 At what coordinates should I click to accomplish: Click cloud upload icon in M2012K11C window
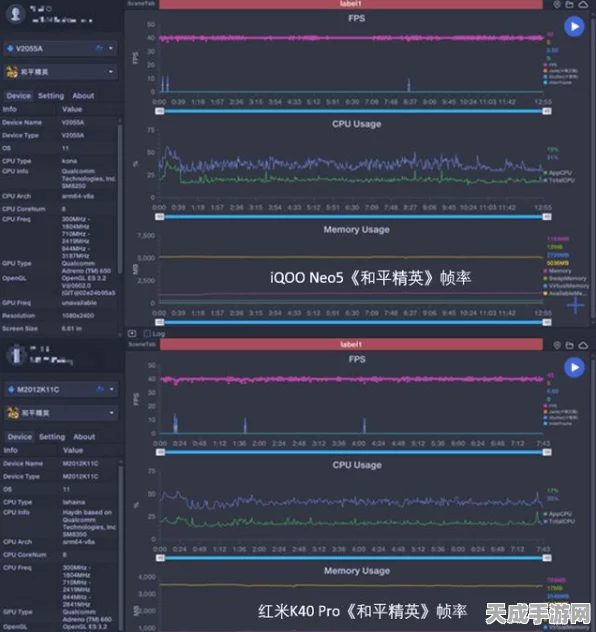point(583,345)
